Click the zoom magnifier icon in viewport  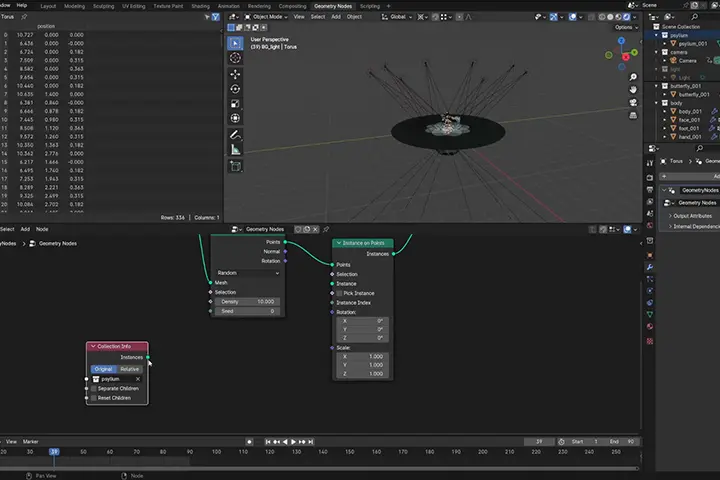point(633,77)
